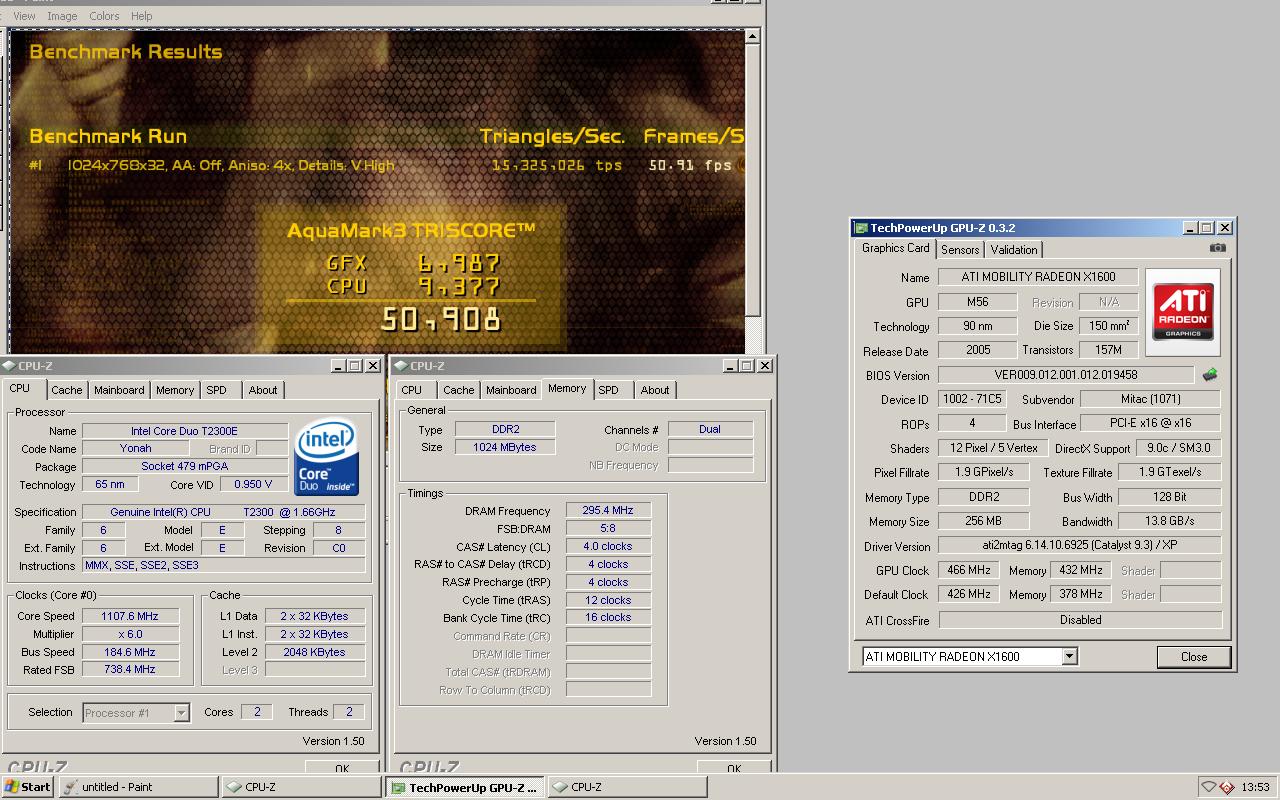Switch to untitled - Paint taskbar button
Screen dimensions: 1280x800
tap(138, 787)
